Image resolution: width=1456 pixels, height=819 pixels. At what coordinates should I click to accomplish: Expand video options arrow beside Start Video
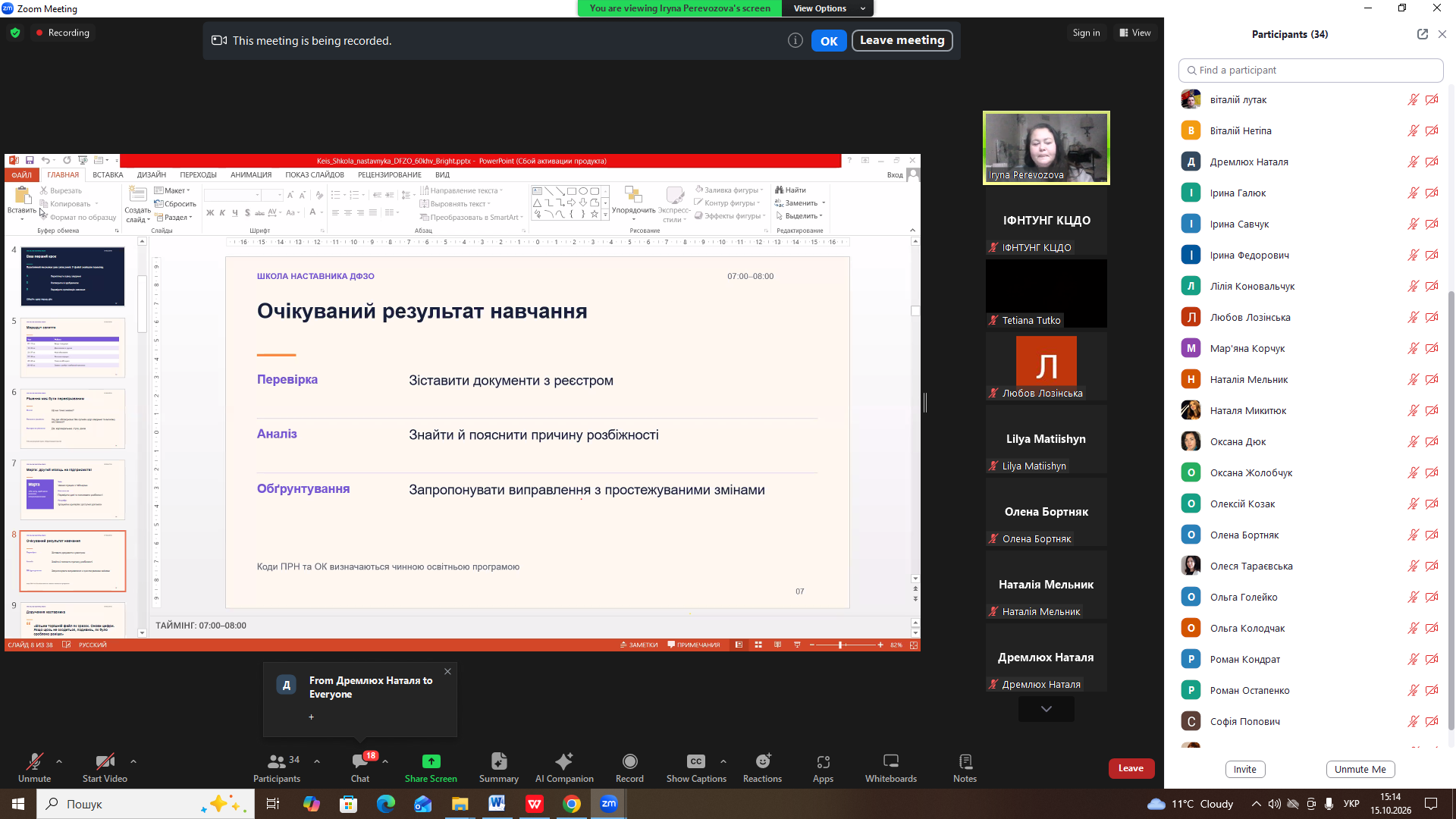pyautogui.click(x=133, y=761)
